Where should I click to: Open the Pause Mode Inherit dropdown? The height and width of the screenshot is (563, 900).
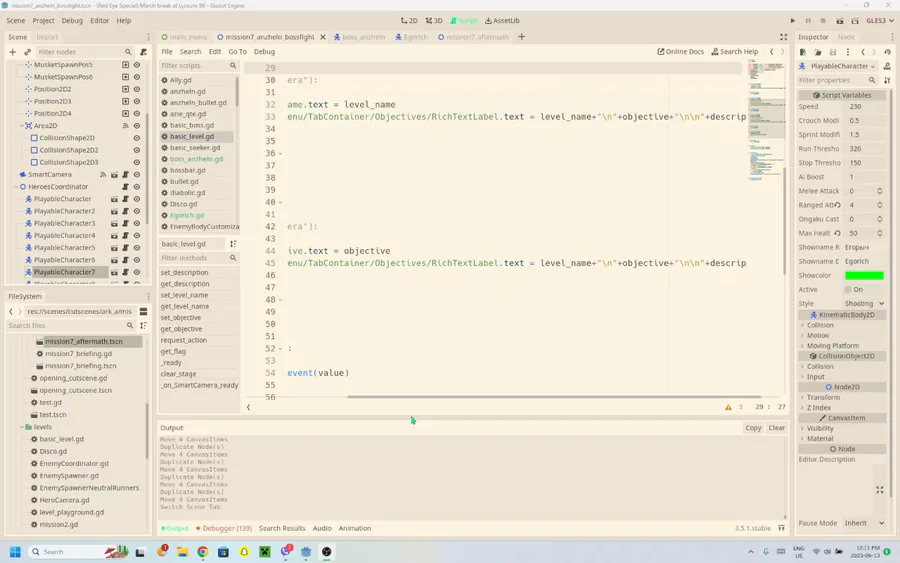[864, 523]
